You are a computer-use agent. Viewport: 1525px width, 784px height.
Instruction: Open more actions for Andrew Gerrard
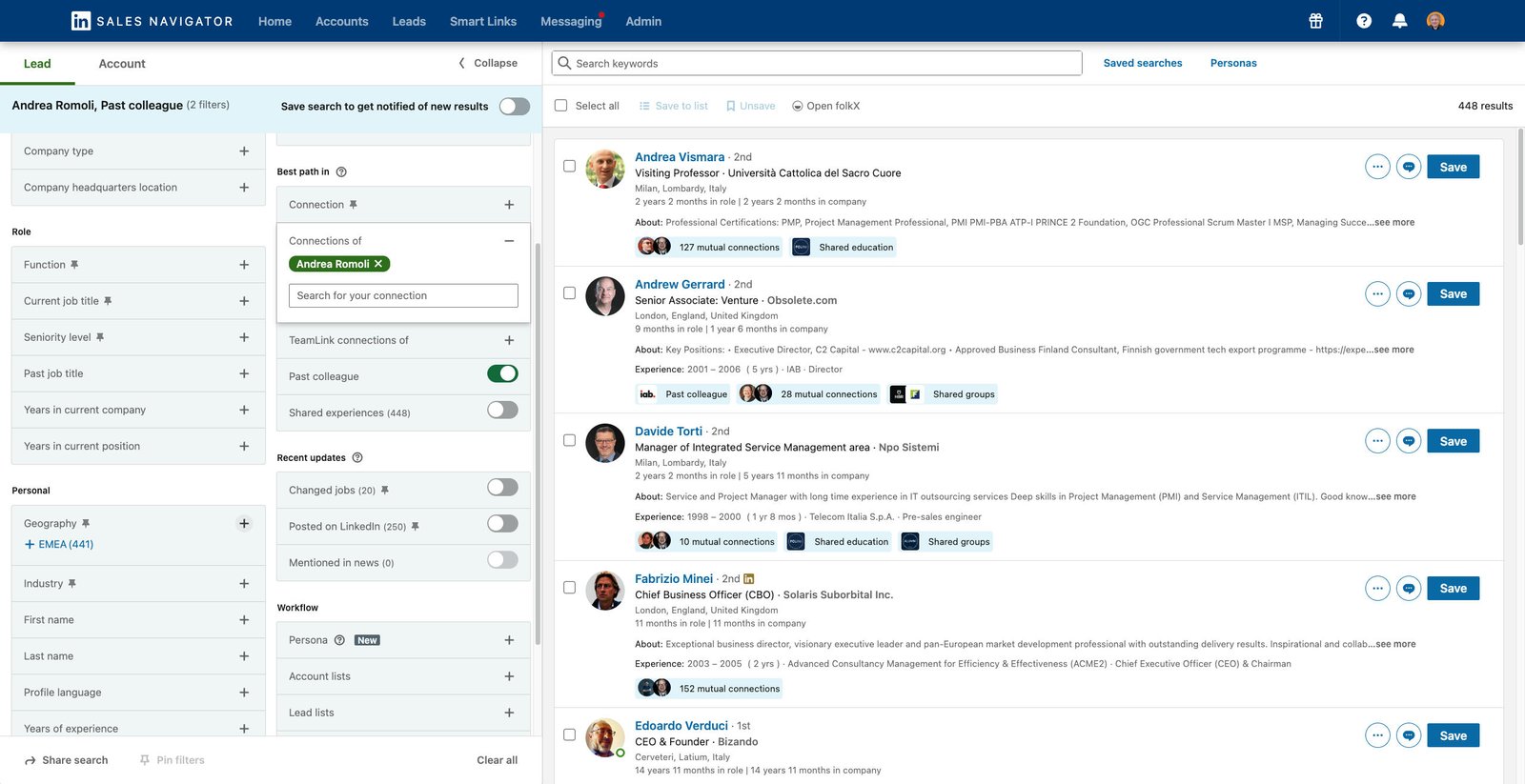pos(1377,293)
